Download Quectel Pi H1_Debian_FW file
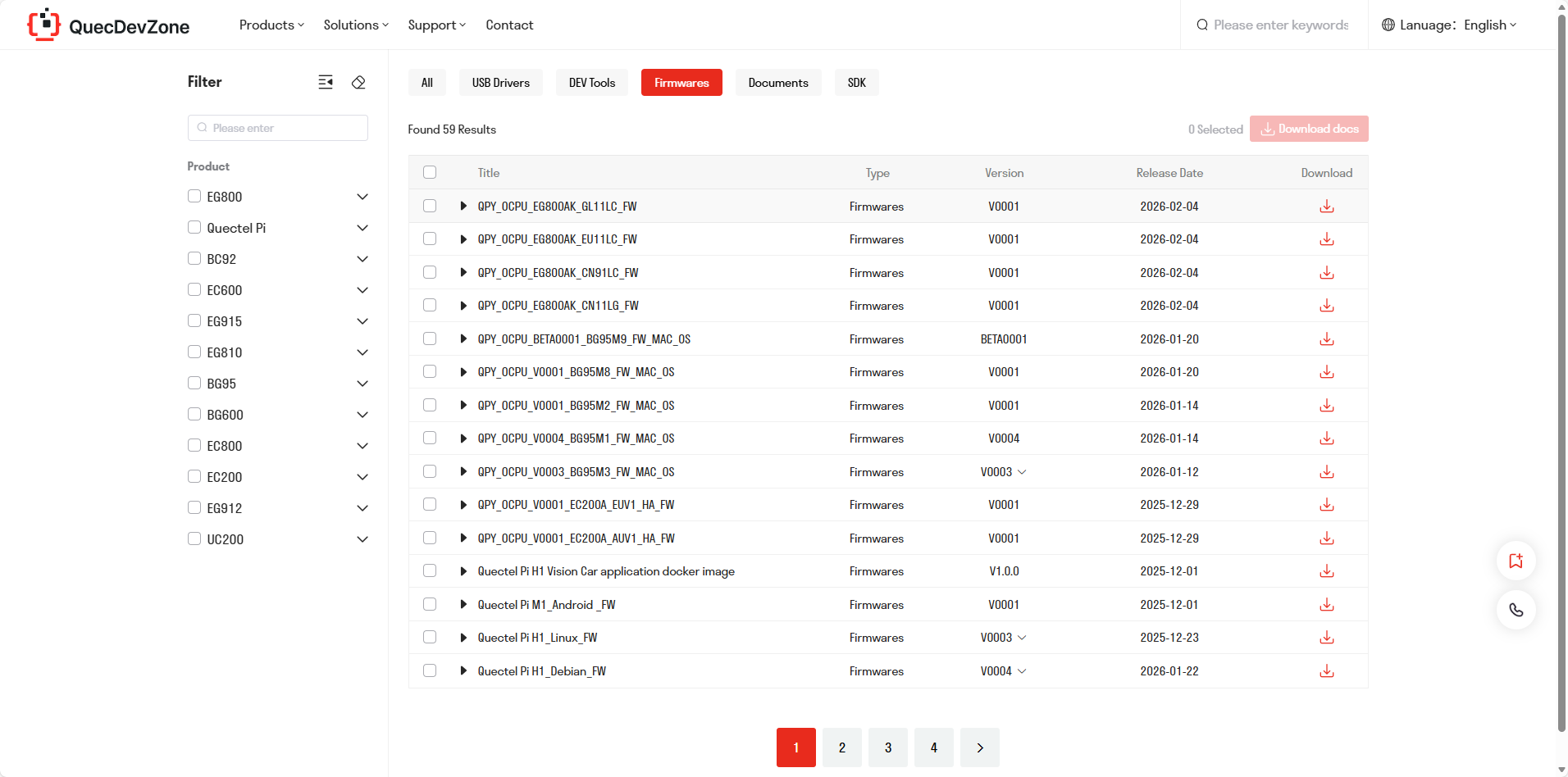This screenshot has height=777, width=1568. coord(1326,671)
